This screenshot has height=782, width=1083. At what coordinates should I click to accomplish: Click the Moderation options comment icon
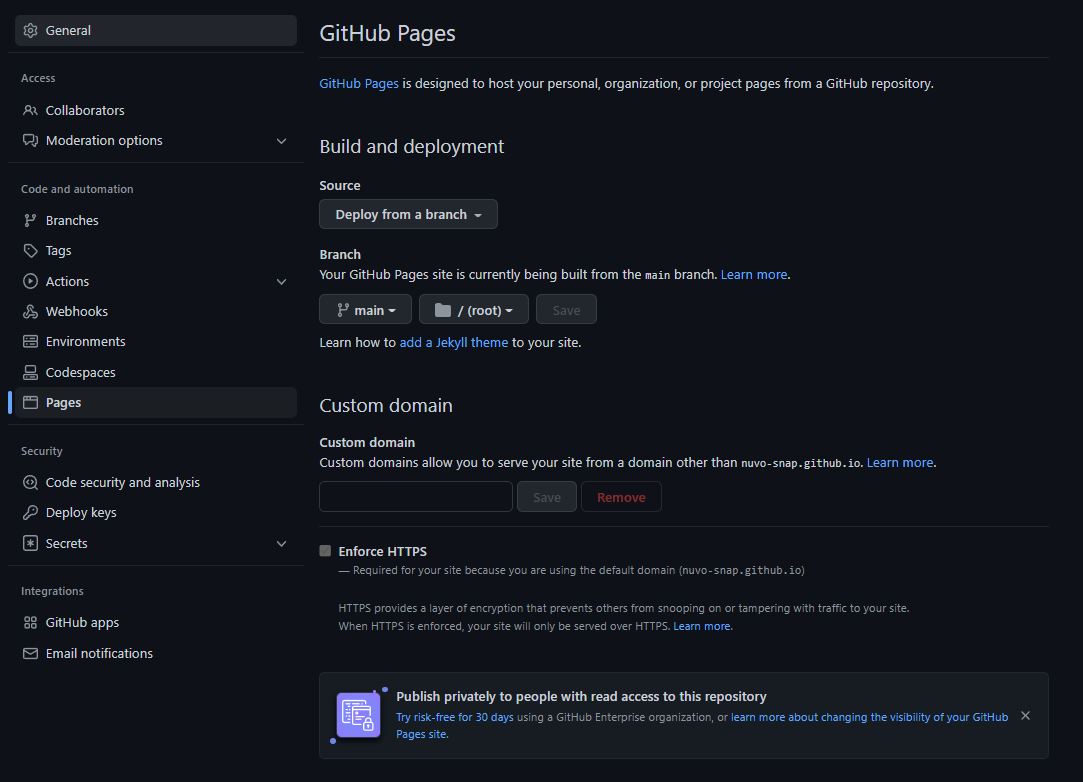tap(30, 141)
